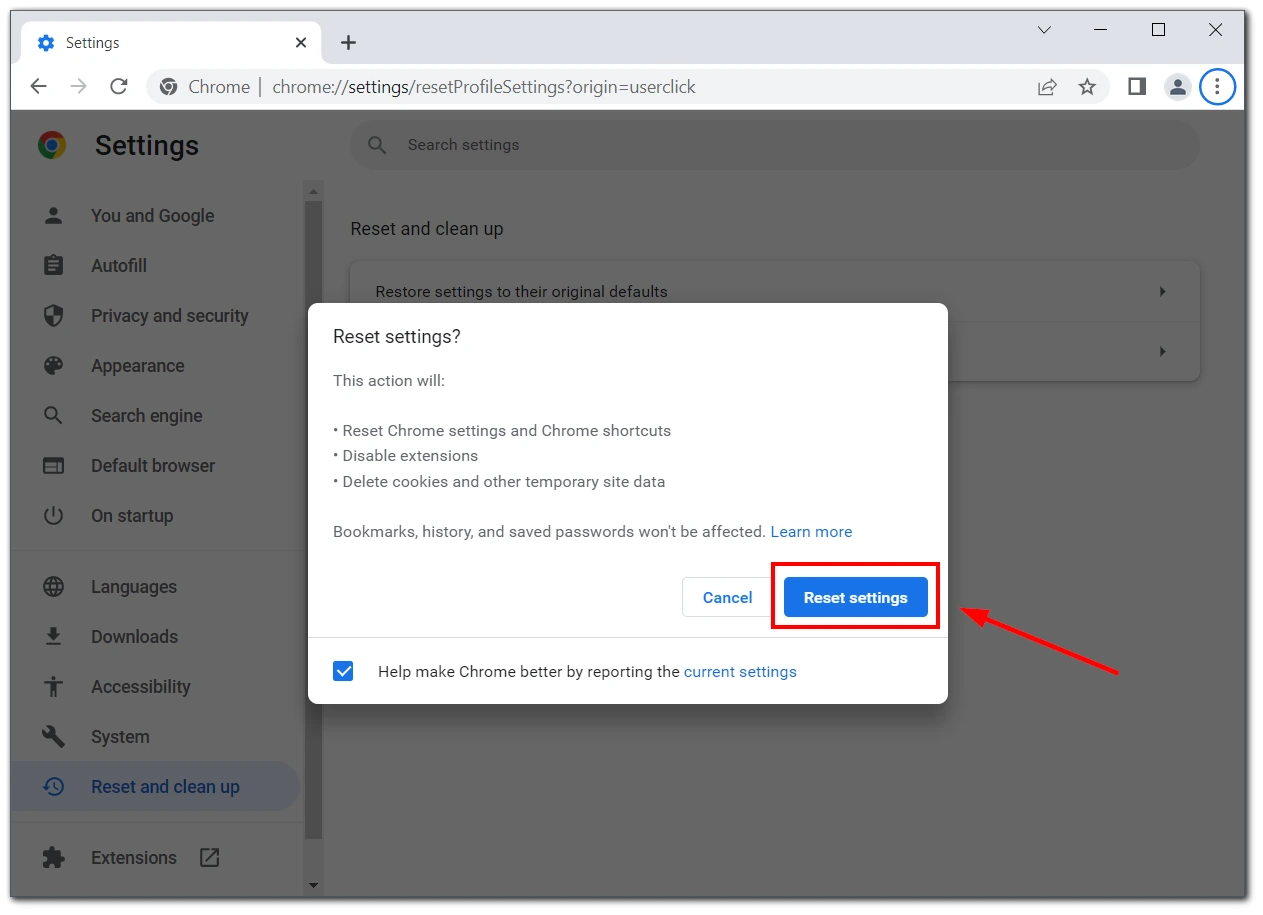Cancel the reset settings dialog
The width and height of the screenshot is (1263, 915).
point(727,597)
